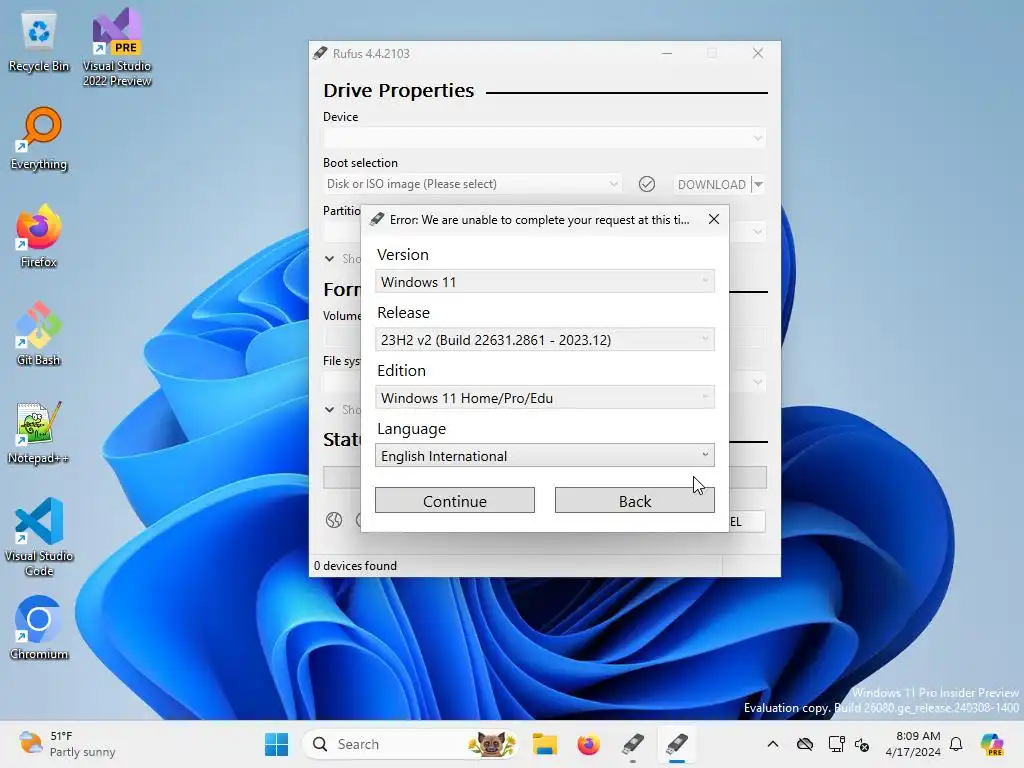Open Chromium desktop shortcut
Image resolution: width=1024 pixels, height=768 pixels.
pos(39,628)
